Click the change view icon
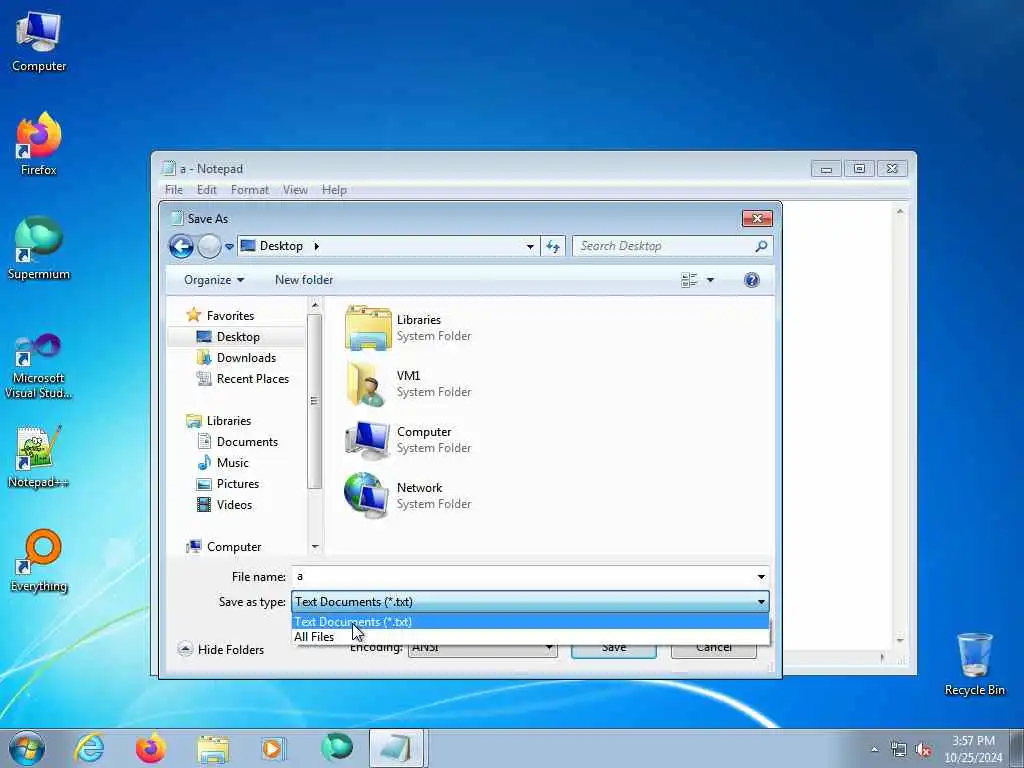The width and height of the screenshot is (1024, 768). (689, 280)
